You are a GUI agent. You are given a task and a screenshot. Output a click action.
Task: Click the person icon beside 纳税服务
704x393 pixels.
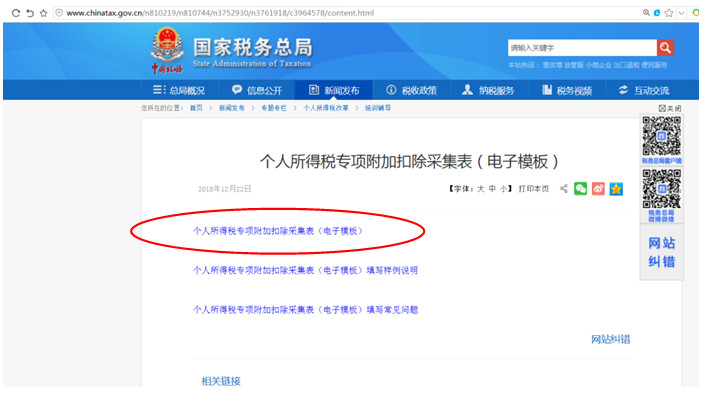467,90
